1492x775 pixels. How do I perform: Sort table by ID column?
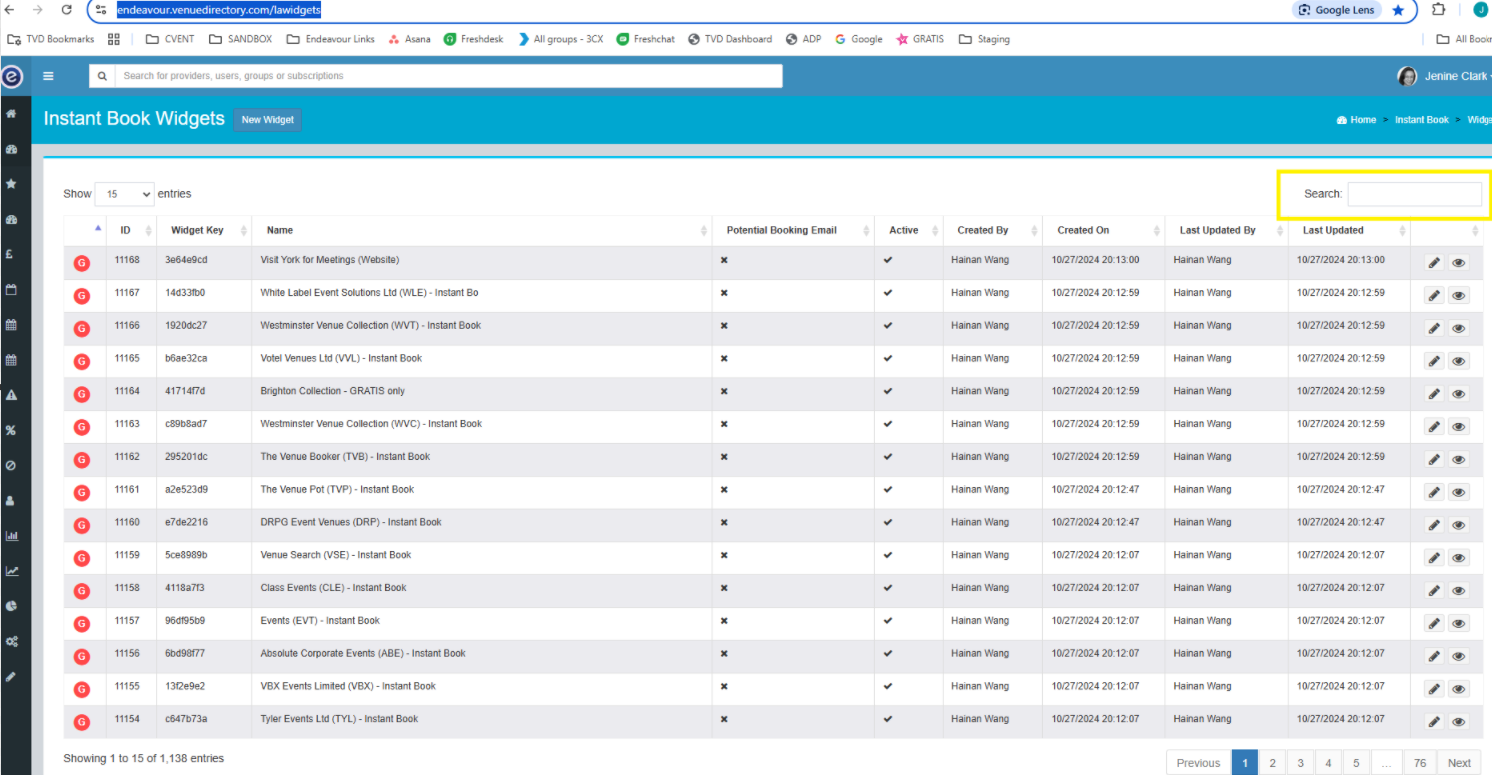pos(131,230)
